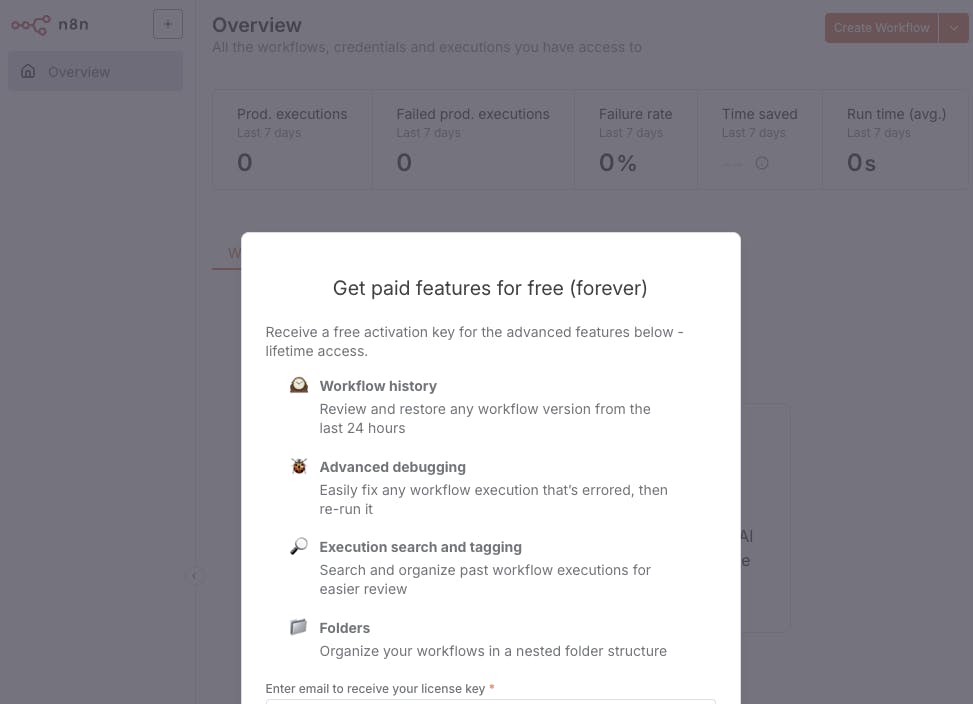The width and height of the screenshot is (973, 704).
Task: Open the Overview sidebar menu item
Action: coord(96,71)
